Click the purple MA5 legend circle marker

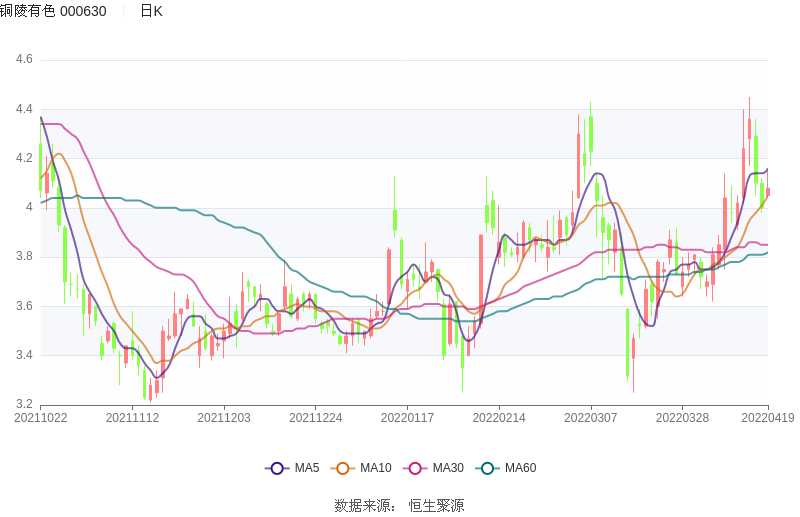coord(277,468)
